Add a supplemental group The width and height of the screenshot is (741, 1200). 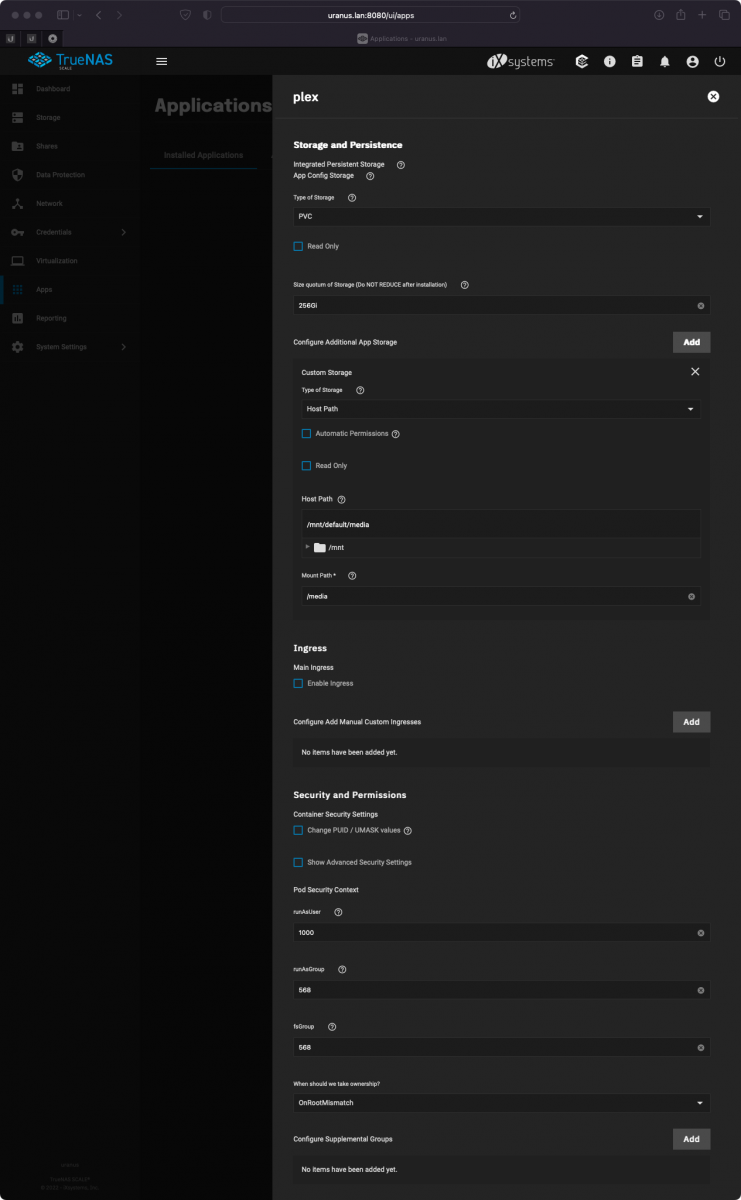[691, 1139]
